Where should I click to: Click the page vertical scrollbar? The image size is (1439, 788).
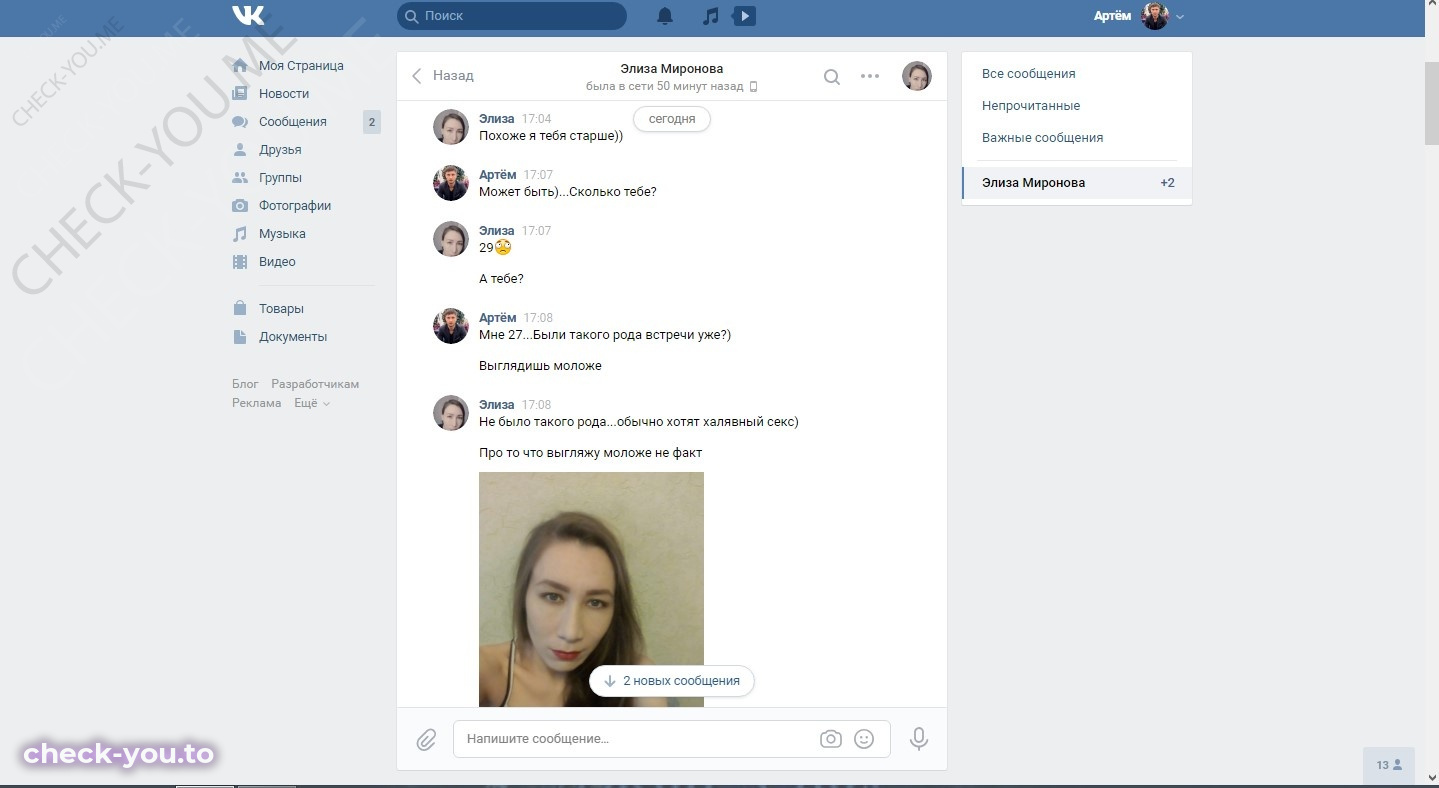click(x=1431, y=104)
